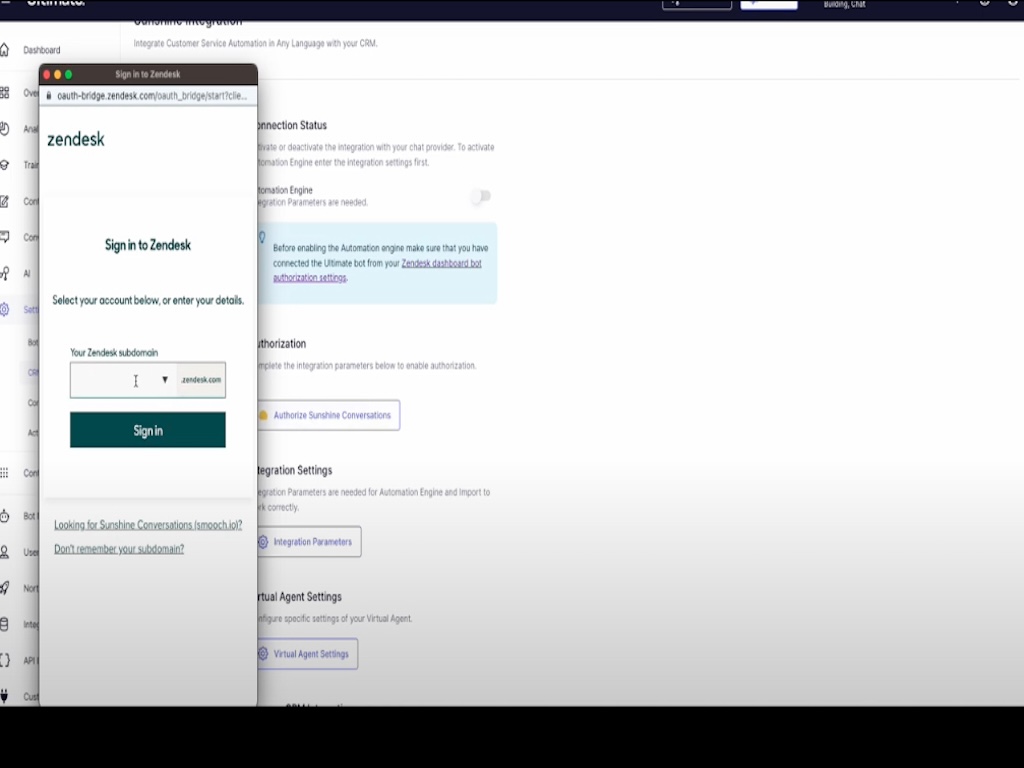Image resolution: width=1024 pixels, height=768 pixels.
Task: Click the rocket icon in sidebar
Action: 5,588
